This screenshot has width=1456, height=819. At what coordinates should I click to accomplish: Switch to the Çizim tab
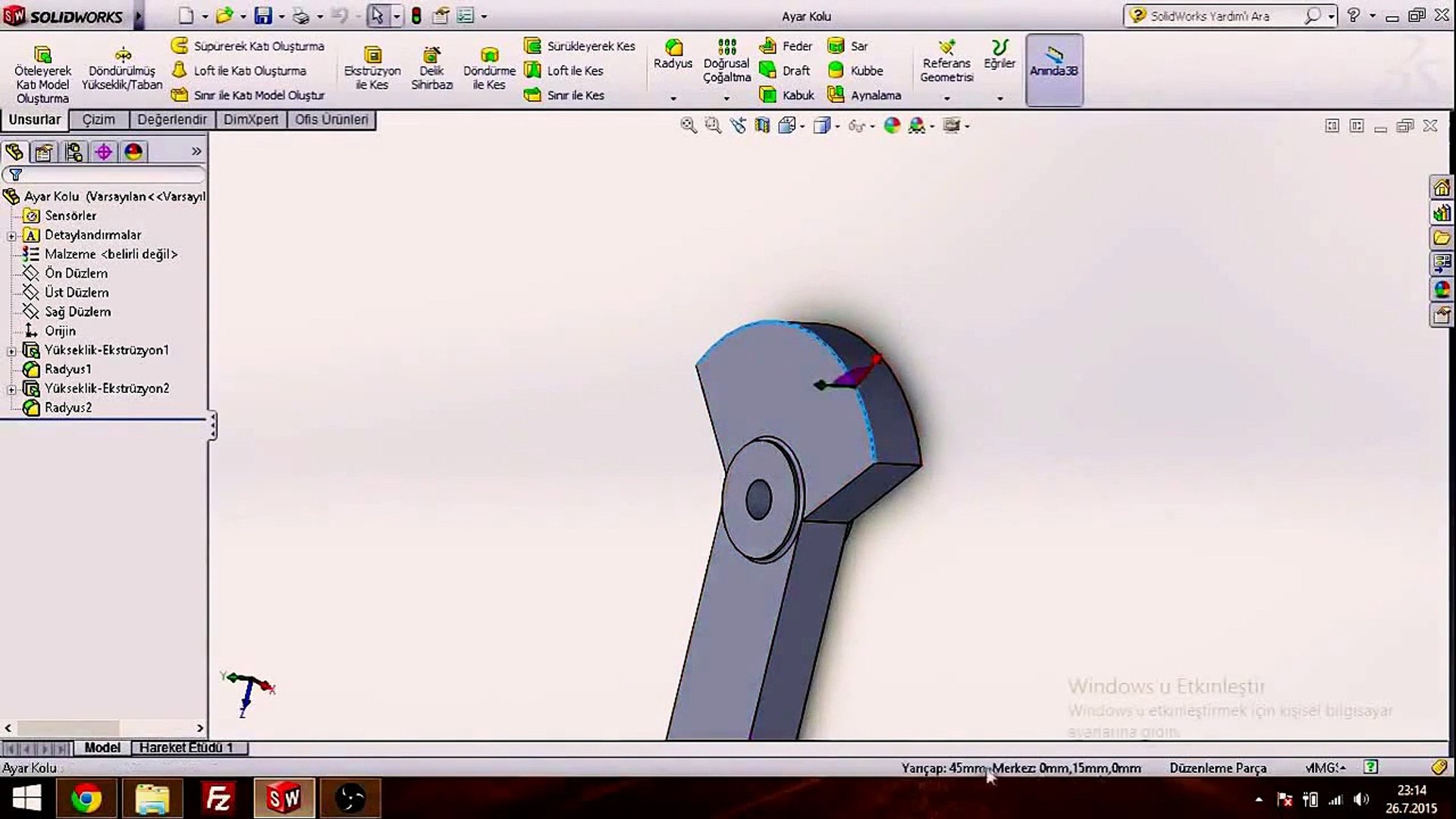pos(99,120)
